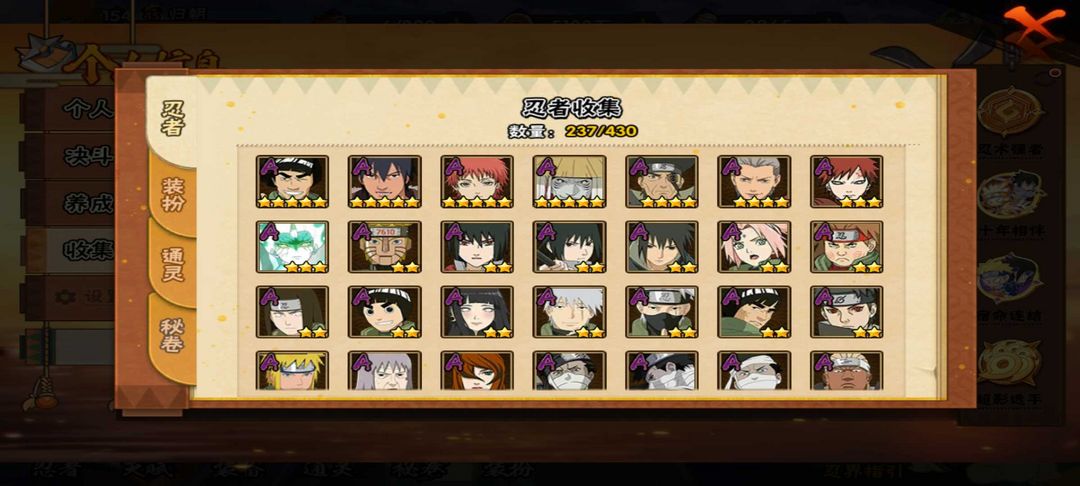The height and width of the screenshot is (486, 1080).
Task: Select the five-star bowl-cut ninja portrait
Action: (292, 181)
